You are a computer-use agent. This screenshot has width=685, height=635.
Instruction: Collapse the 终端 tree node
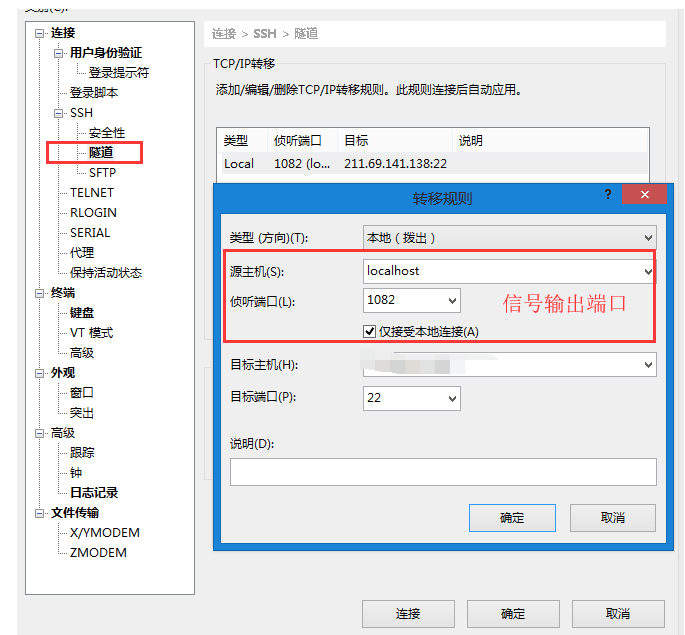tap(40, 293)
